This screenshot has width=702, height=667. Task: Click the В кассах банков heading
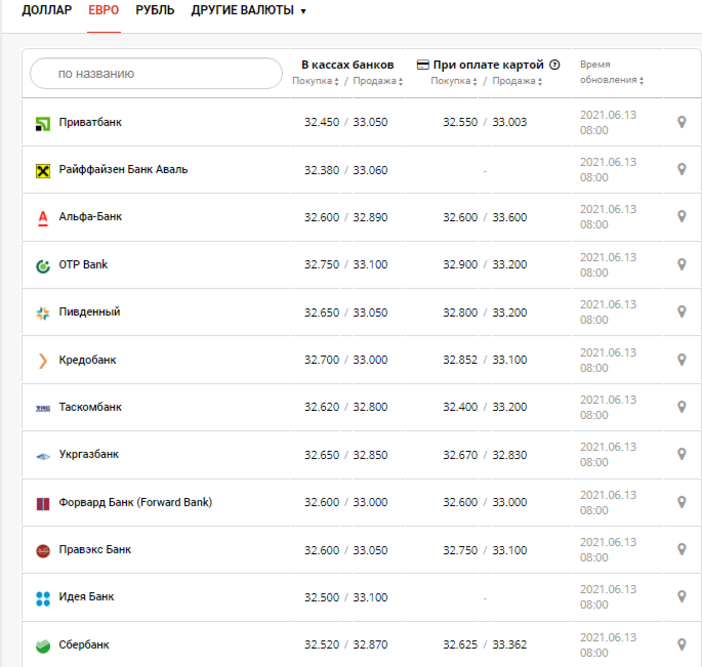(347, 65)
